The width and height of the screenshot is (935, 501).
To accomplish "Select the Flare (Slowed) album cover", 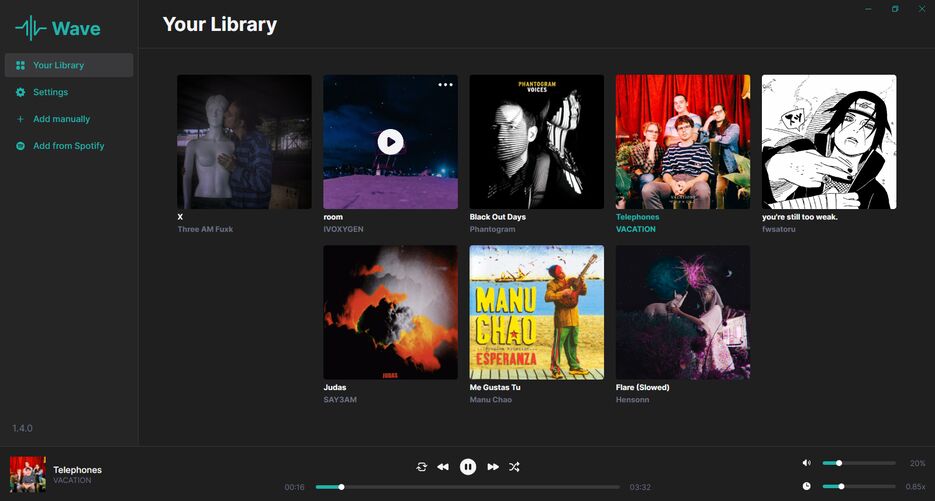I will [x=683, y=313].
